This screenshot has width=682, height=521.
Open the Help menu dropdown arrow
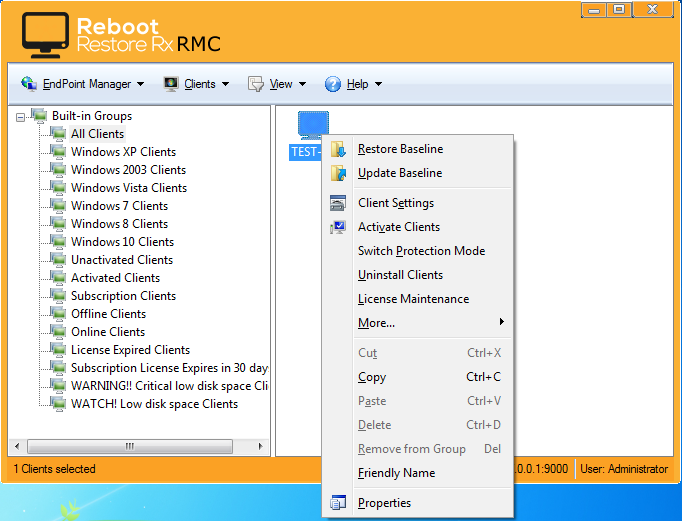(x=378, y=84)
